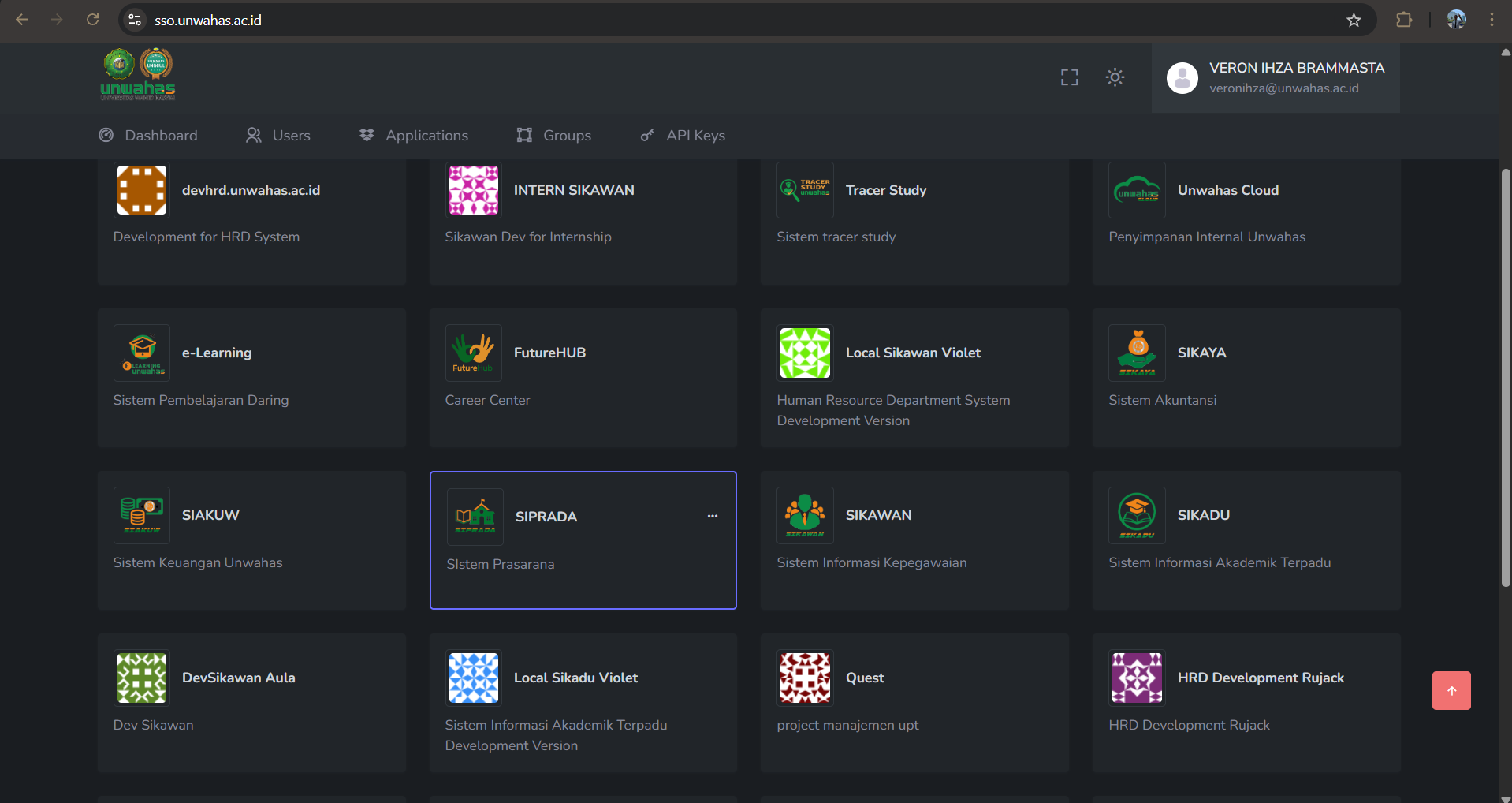Open the SIPRADA card options menu
This screenshot has height=803, width=1512.
[x=712, y=516]
